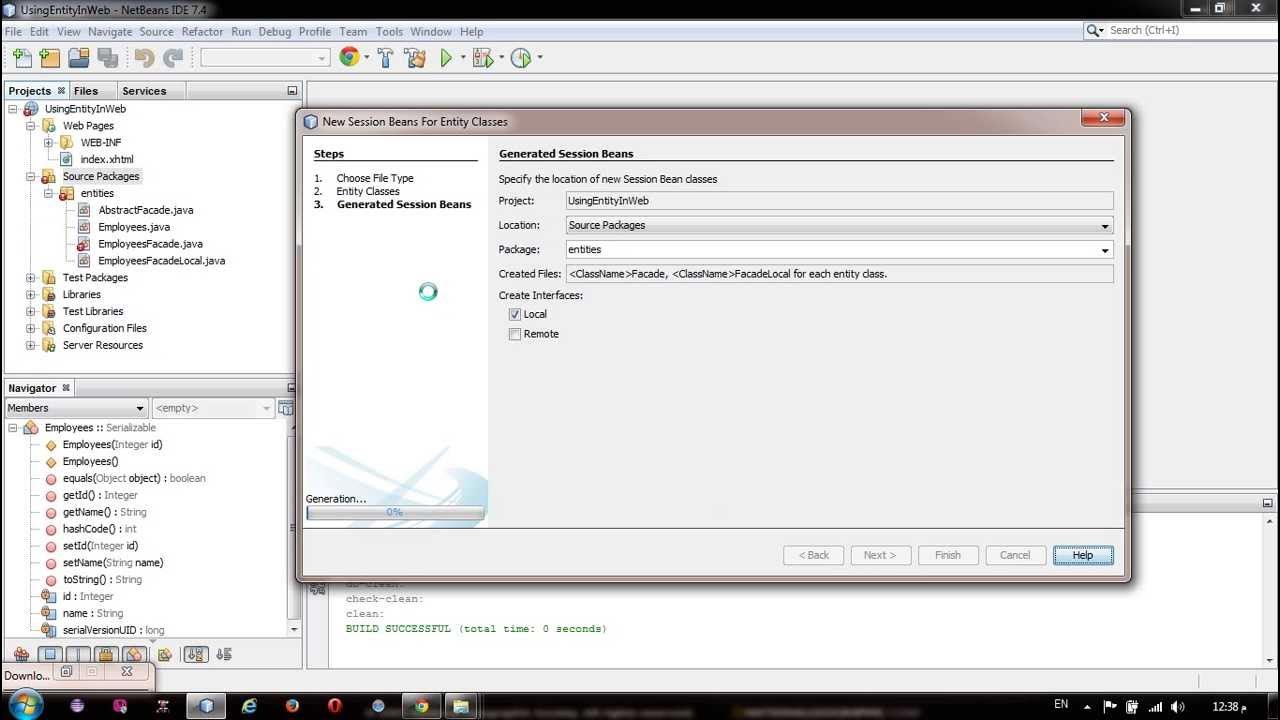Click the Search magnifier icon in top bar

point(1095,31)
